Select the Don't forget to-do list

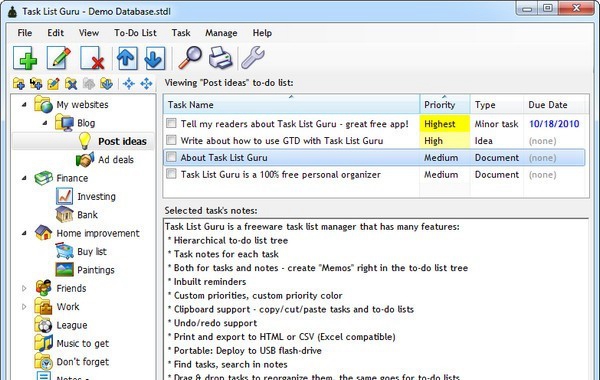(82, 362)
